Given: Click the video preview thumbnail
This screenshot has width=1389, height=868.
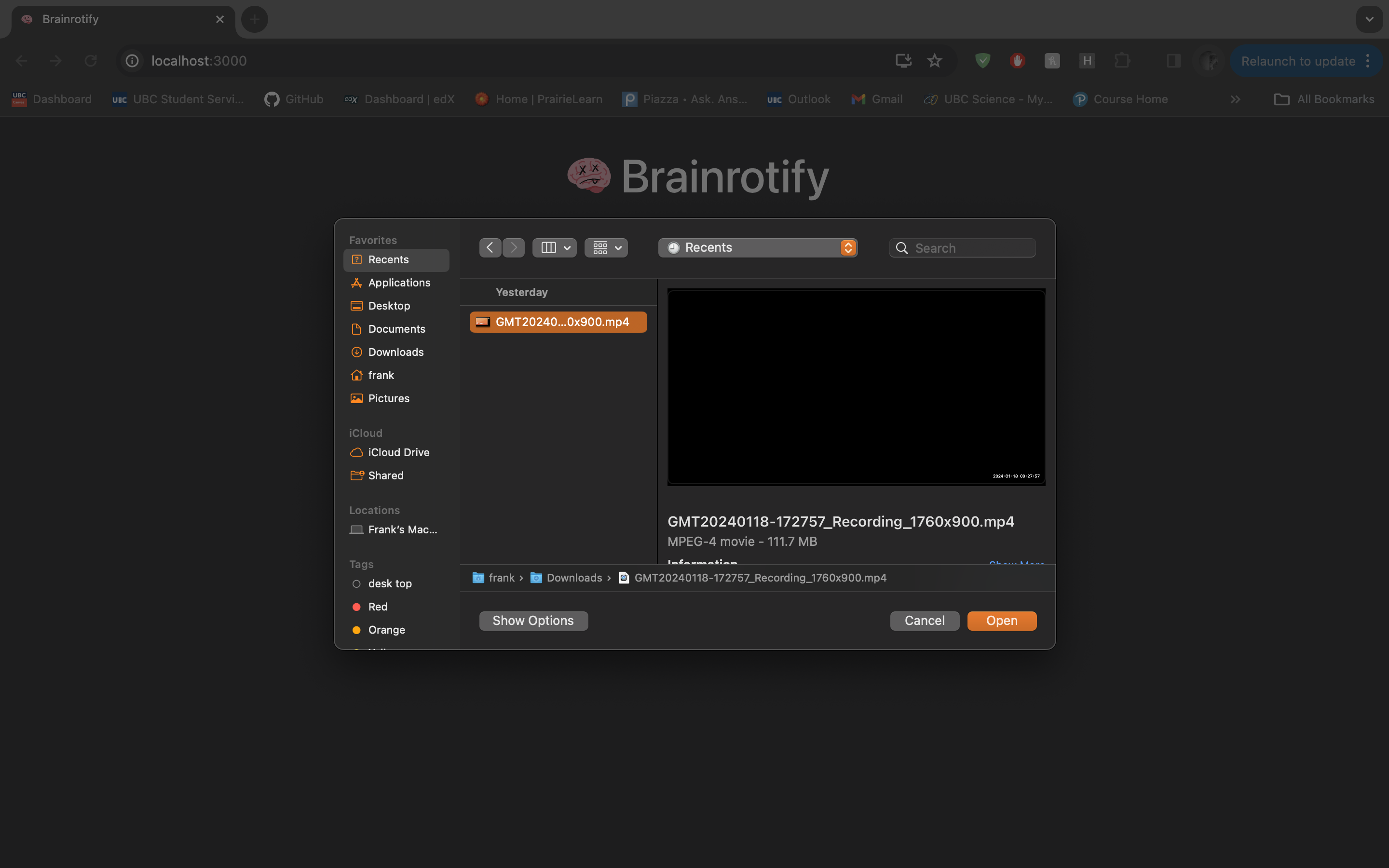Looking at the screenshot, I should [856, 388].
